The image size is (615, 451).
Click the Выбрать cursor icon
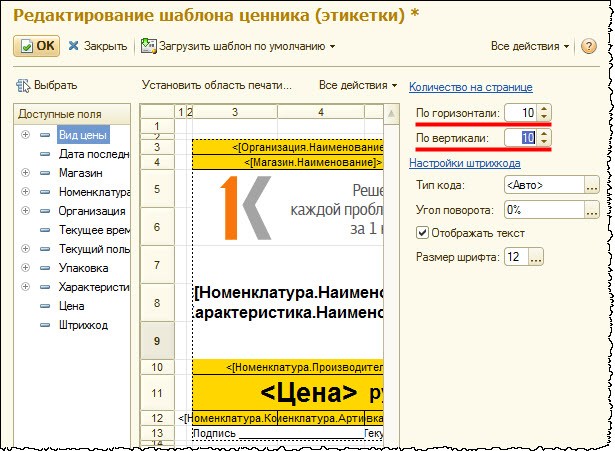23,85
